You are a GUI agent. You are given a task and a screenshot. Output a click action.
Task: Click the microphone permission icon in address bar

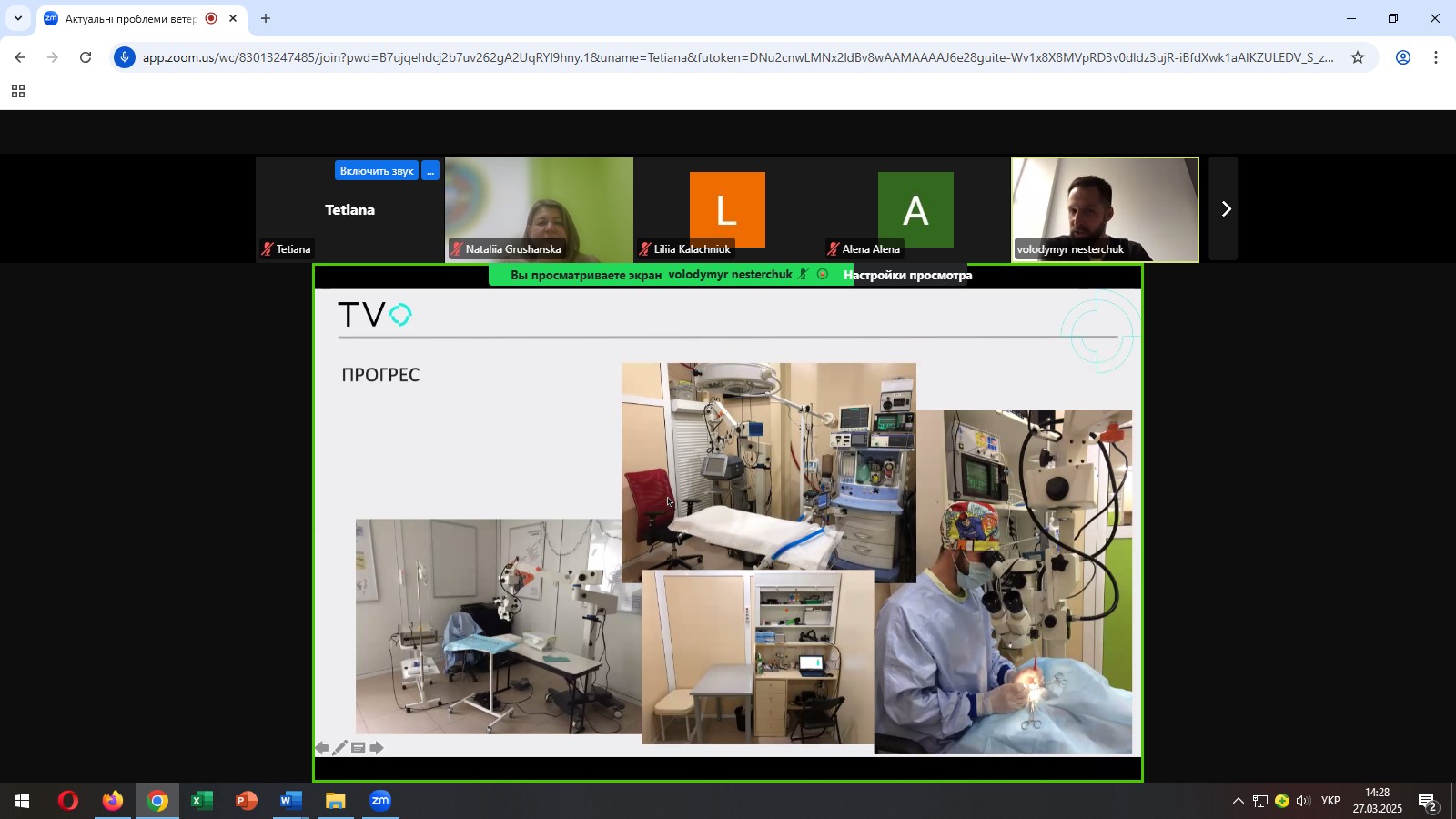click(x=125, y=57)
